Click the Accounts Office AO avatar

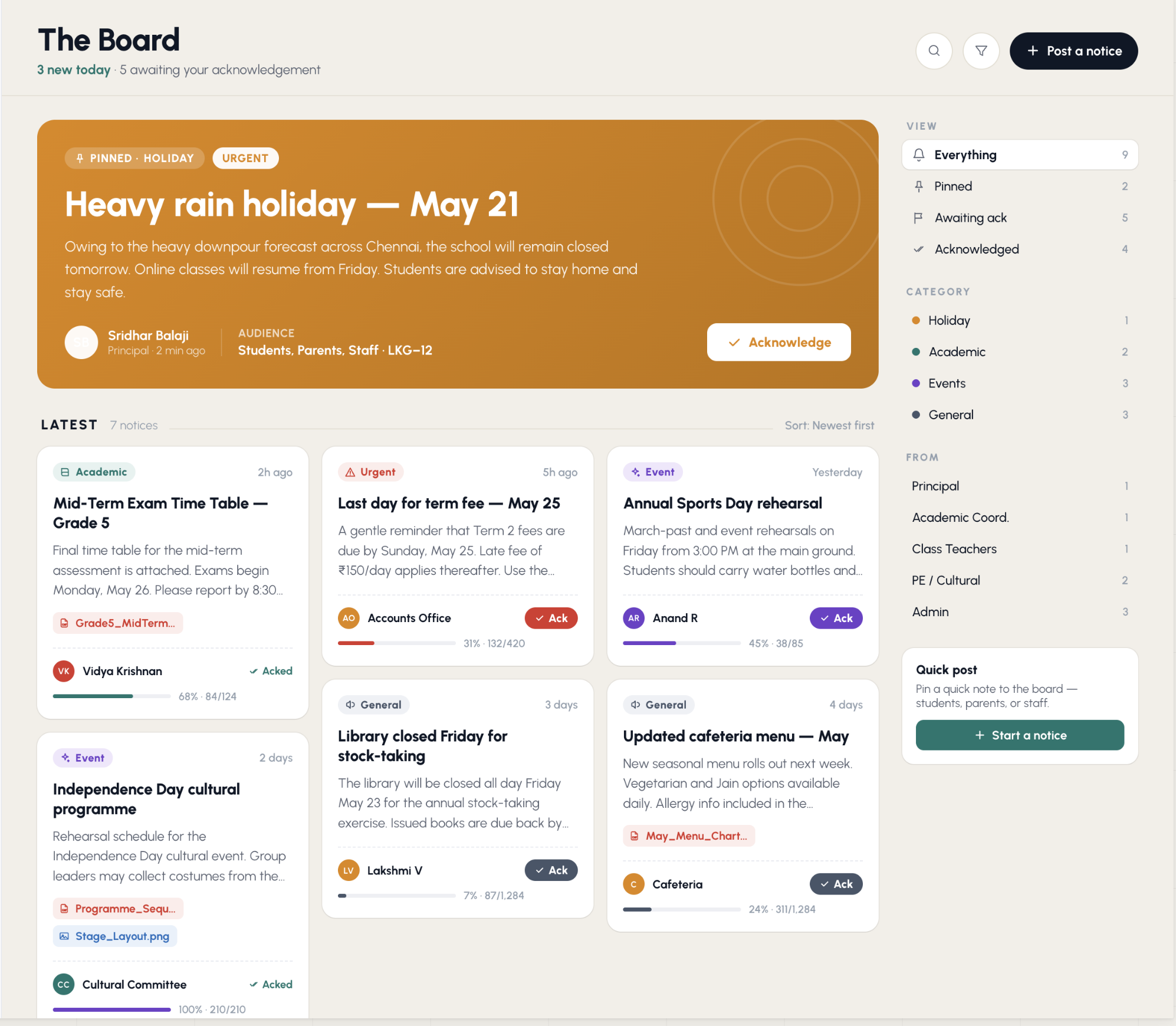pos(349,618)
